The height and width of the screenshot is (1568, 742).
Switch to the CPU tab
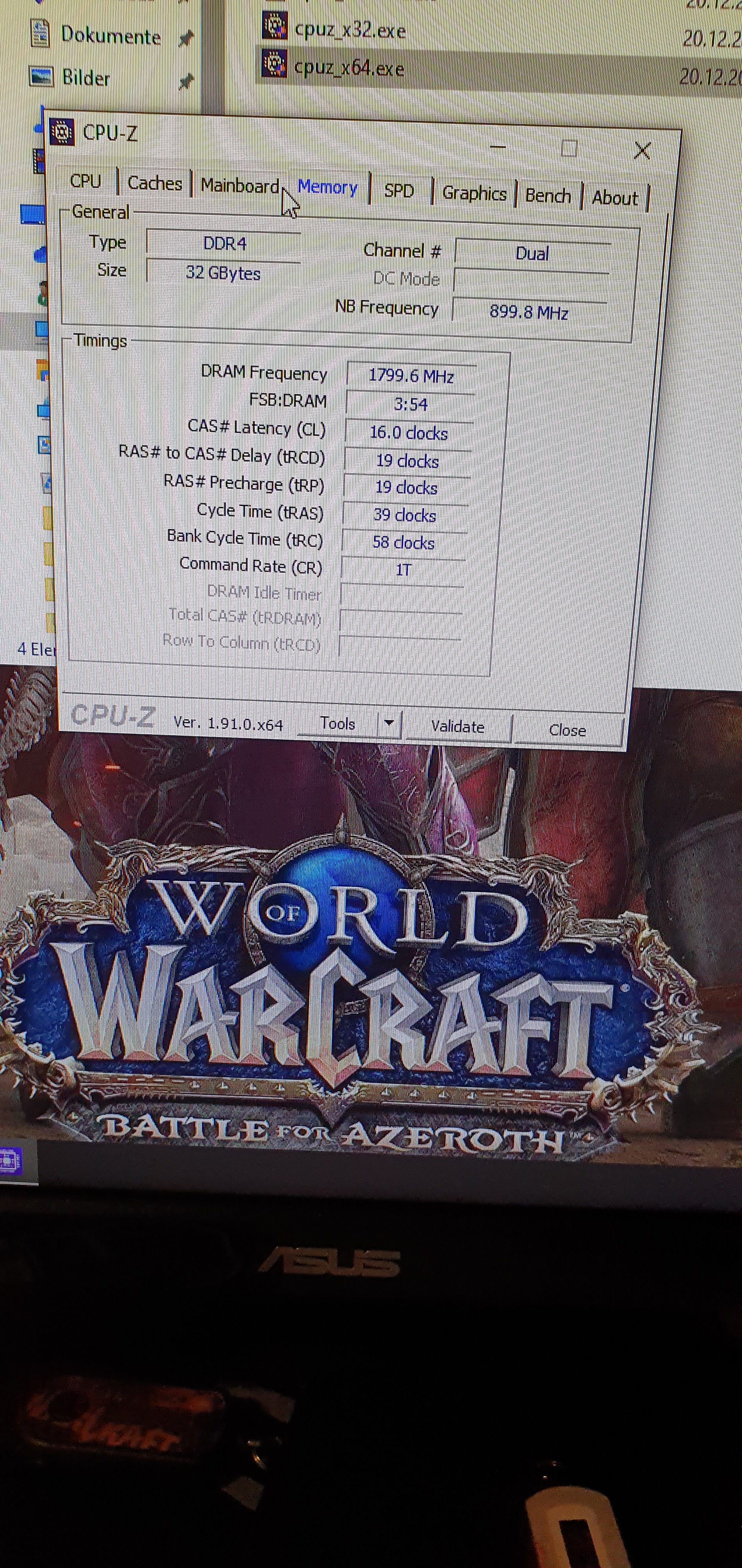[85, 181]
